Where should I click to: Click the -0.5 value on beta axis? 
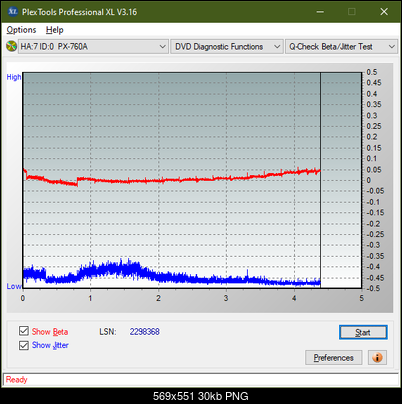tap(373, 288)
